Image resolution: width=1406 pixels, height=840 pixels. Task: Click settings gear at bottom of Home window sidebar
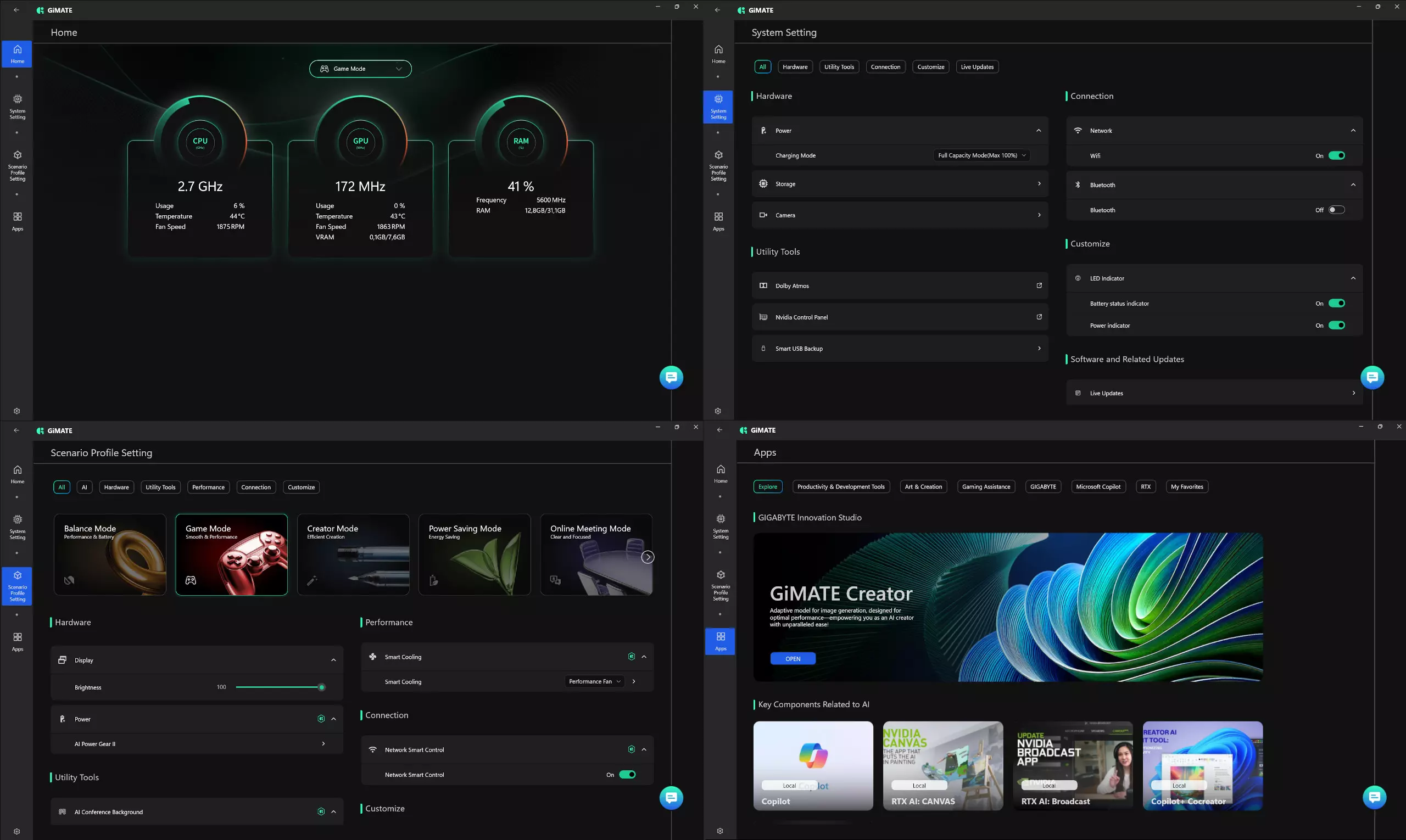17,411
